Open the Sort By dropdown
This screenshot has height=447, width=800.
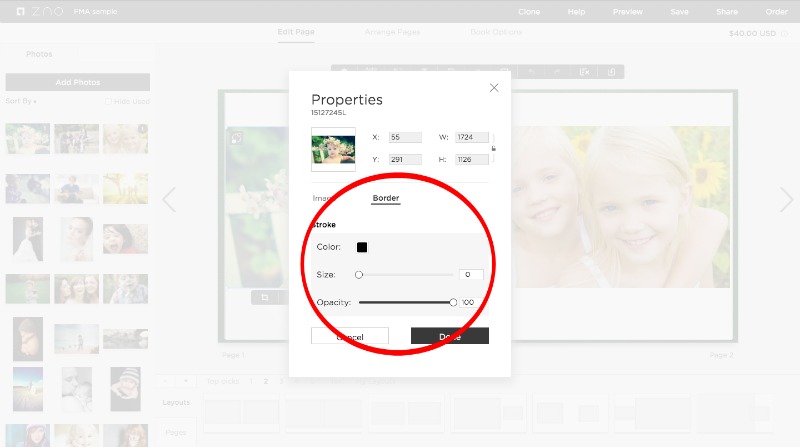tap(21, 101)
